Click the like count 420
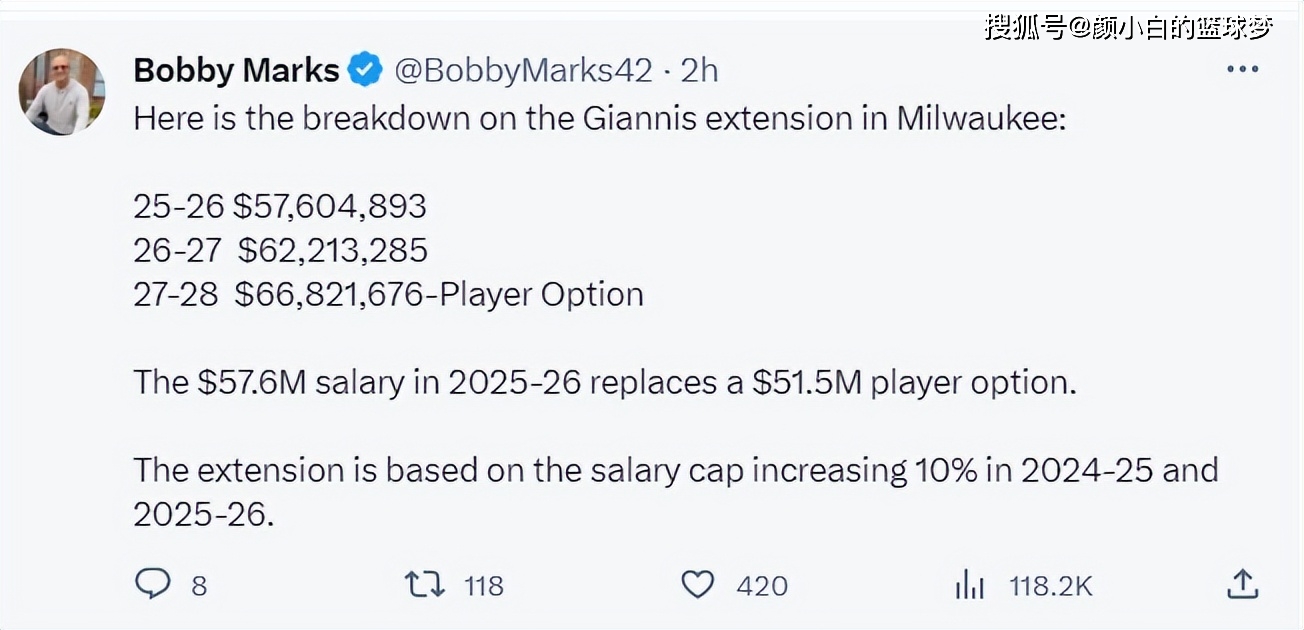 [762, 585]
